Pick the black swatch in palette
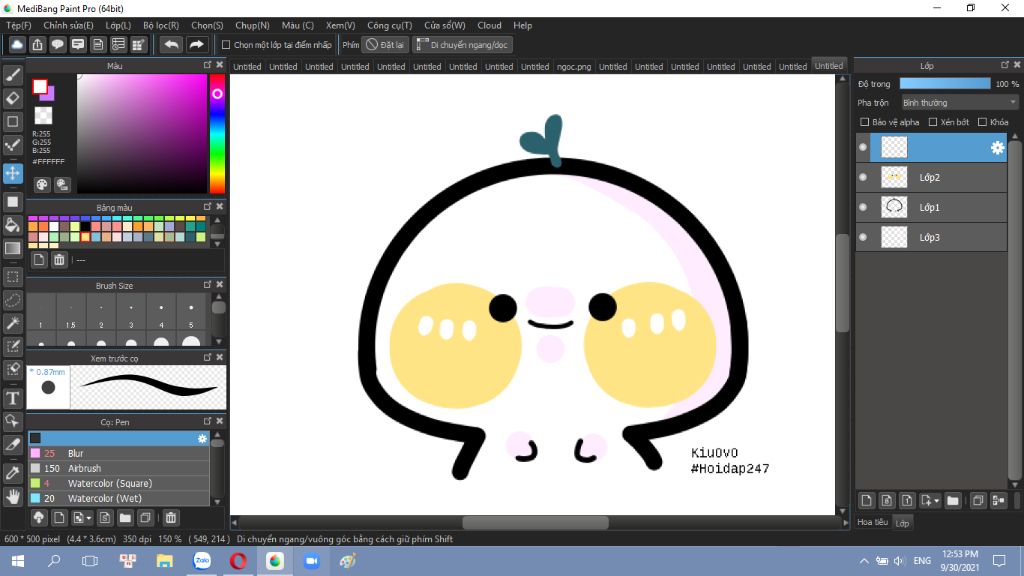Image resolution: width=1024 pixels, height=576 pixels. 86,227
